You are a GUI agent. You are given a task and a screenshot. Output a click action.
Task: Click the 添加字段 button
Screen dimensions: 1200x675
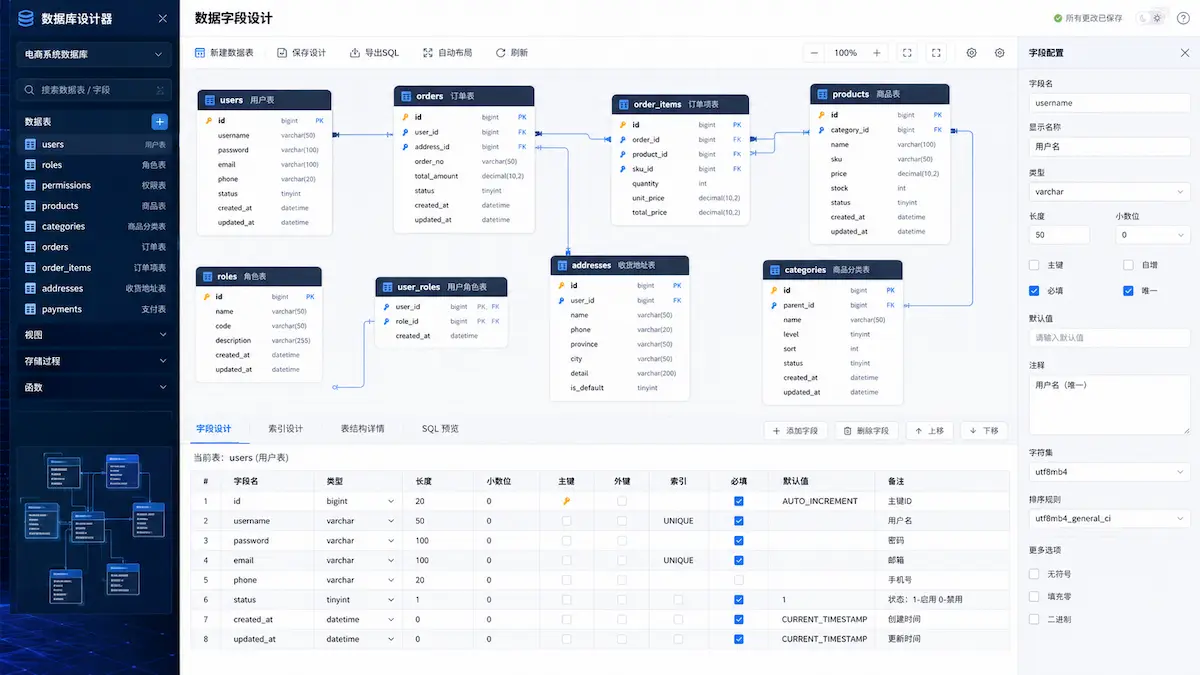[795, 430]
